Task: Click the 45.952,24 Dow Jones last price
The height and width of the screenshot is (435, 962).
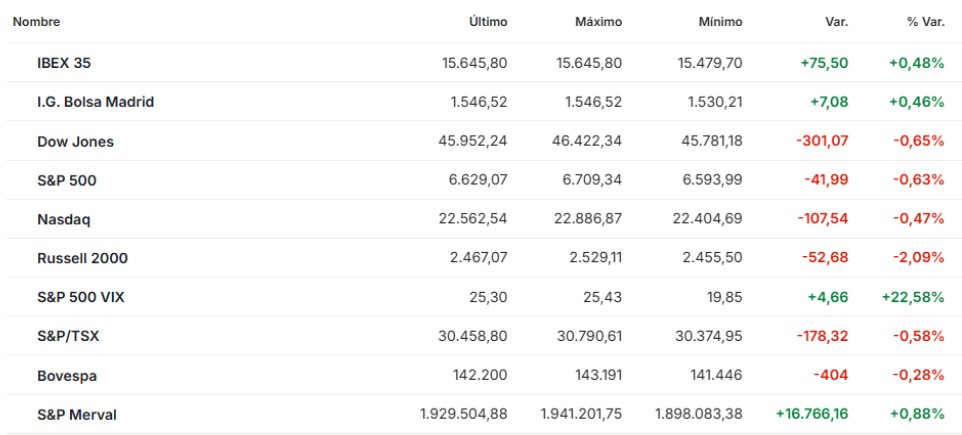Action: tap(473, 141)
